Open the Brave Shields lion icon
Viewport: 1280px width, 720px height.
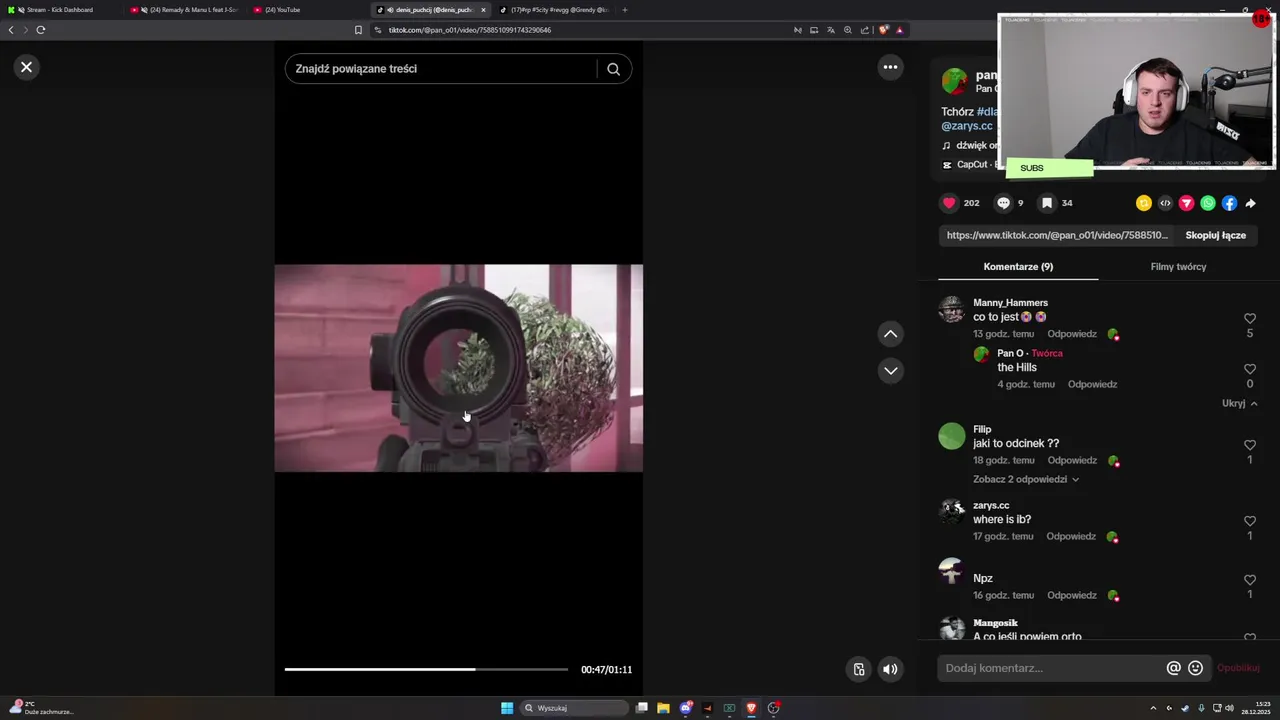pos(883,30)
